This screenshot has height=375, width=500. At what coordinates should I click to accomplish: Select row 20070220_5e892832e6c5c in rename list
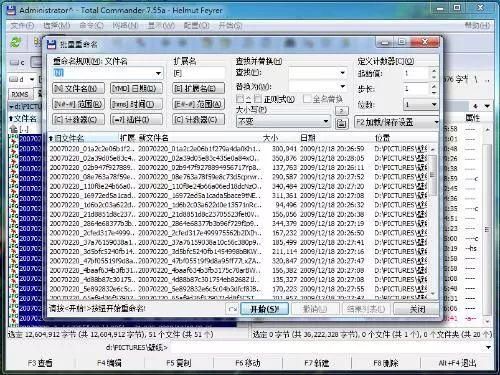(238, 289)
